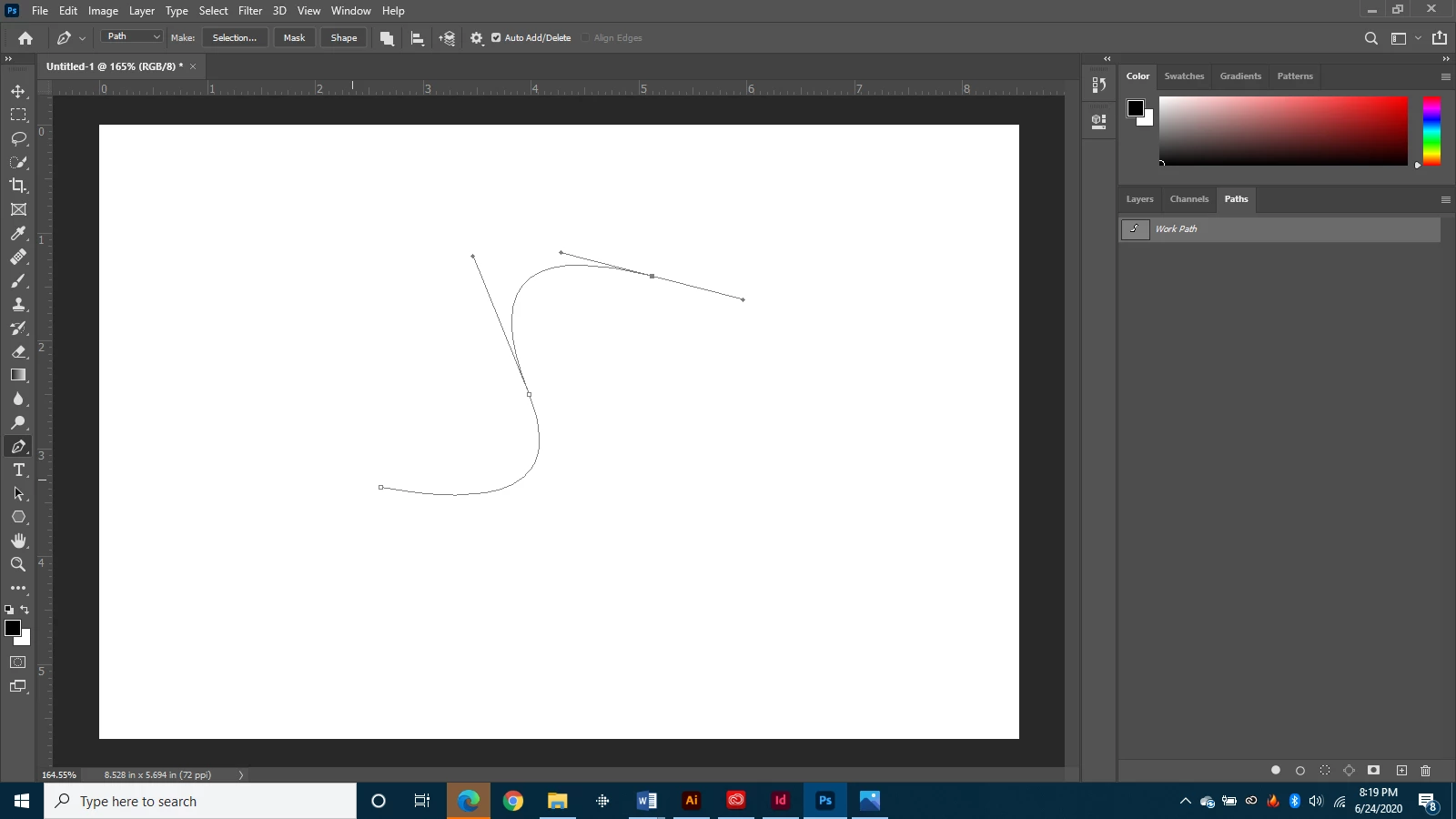This screenshot has height=819, width=1456.
Task: Select the Spot Healing Brush tool
Action: (18, 257)
